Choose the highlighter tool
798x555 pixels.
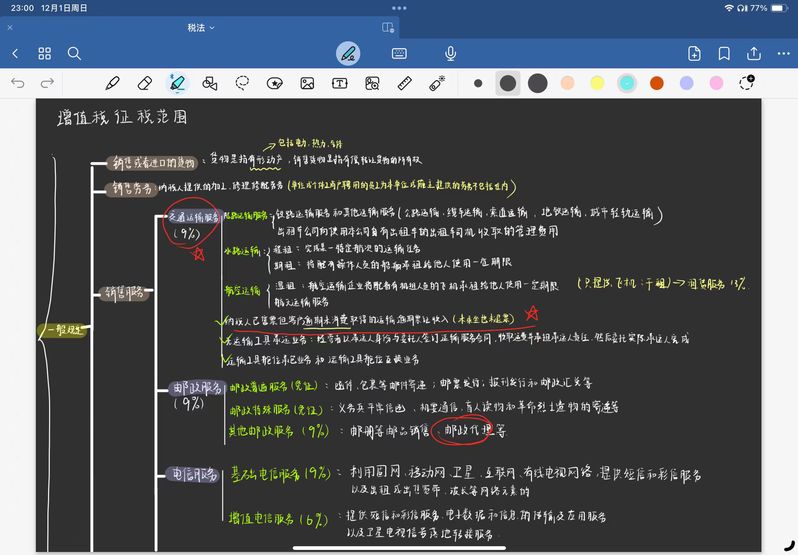point(177,83)
